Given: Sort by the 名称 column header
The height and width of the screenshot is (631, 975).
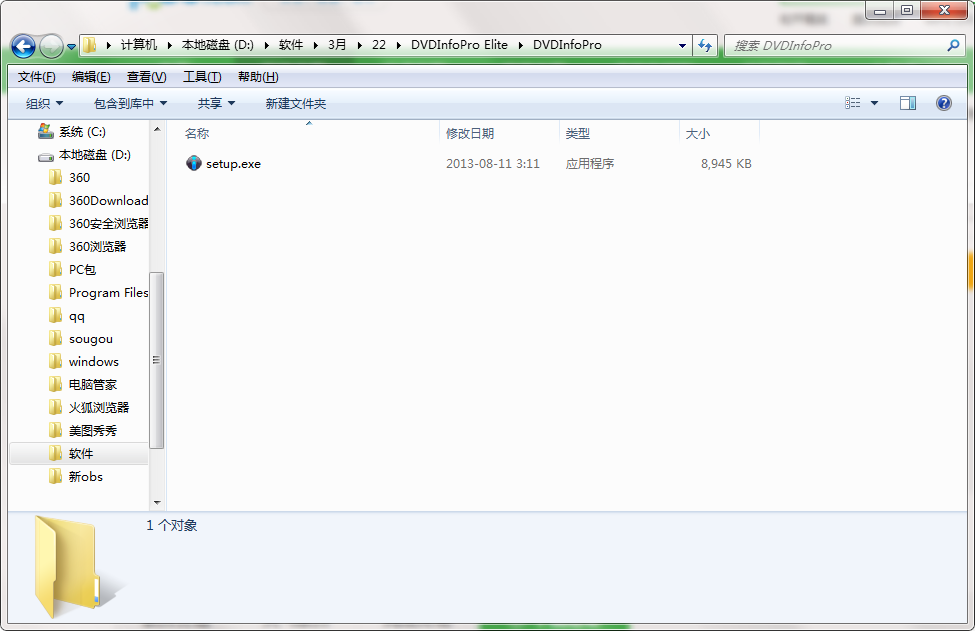Looking at the screenshot, I should pos(196,134).
